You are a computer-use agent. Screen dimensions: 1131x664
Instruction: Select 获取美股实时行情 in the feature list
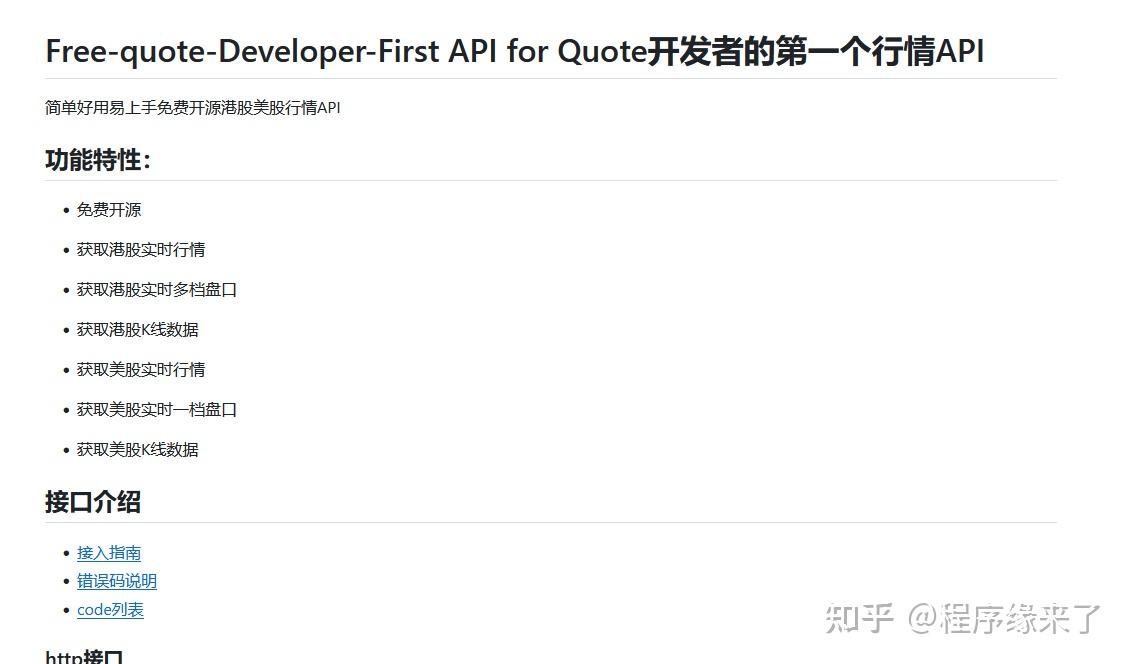point(141,369)
